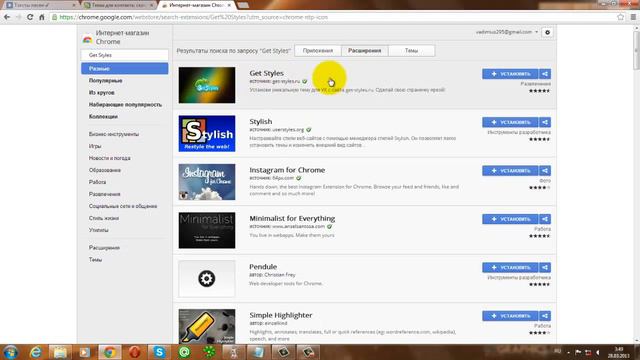
Task: Open the Новости и погода category
Action: tap(110, 158)
